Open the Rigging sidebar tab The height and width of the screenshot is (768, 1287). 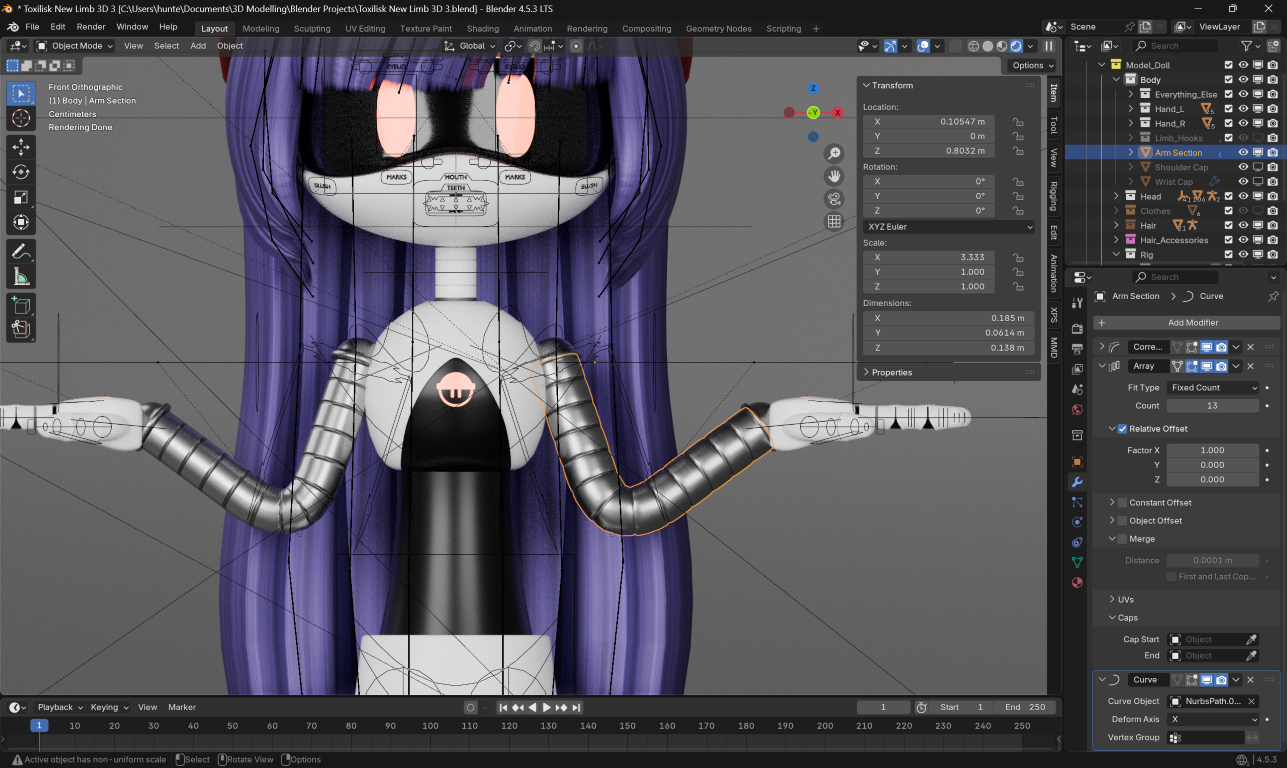click(x=1053, y=197)
